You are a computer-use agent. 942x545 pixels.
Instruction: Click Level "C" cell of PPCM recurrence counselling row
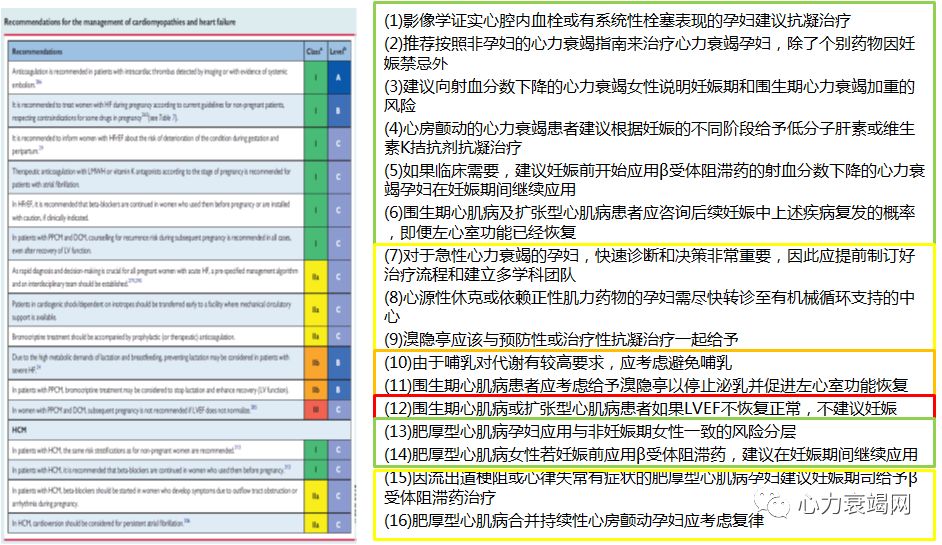(x=339, y=243)
